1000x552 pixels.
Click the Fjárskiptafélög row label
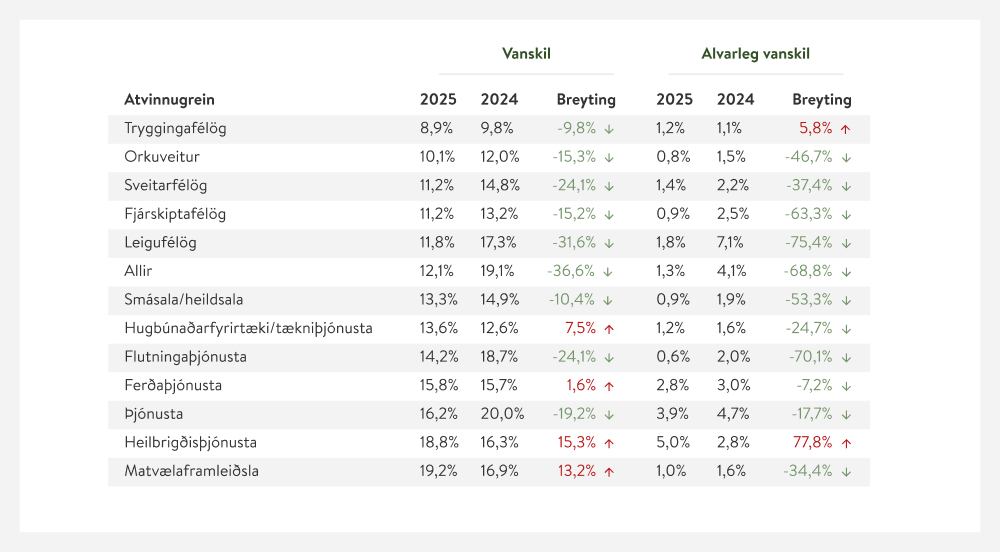coord(175,214)
